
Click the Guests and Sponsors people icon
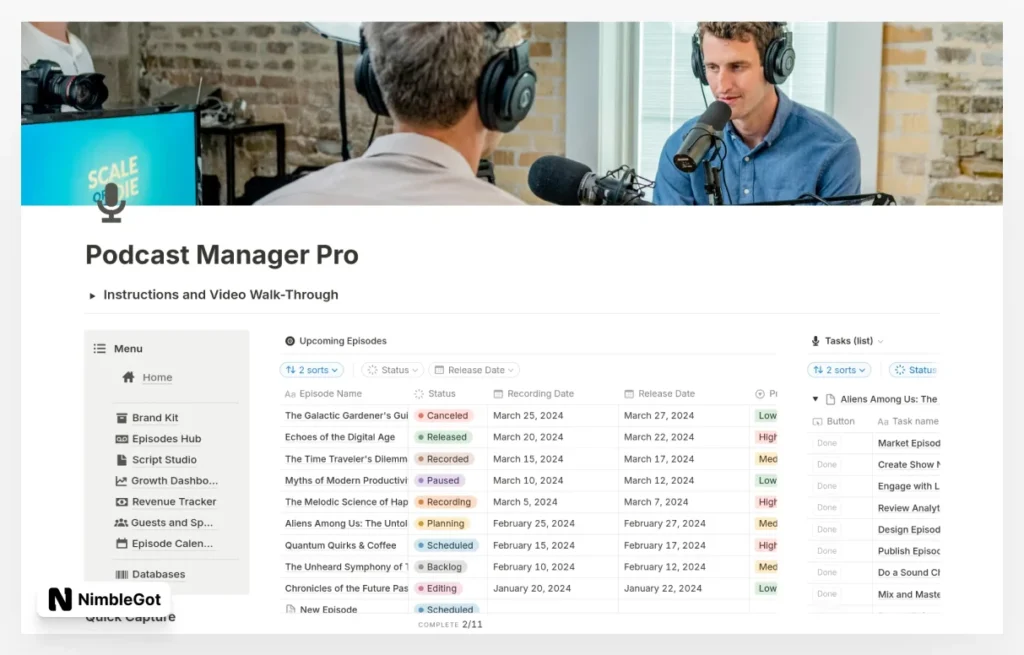pos(121,522)
